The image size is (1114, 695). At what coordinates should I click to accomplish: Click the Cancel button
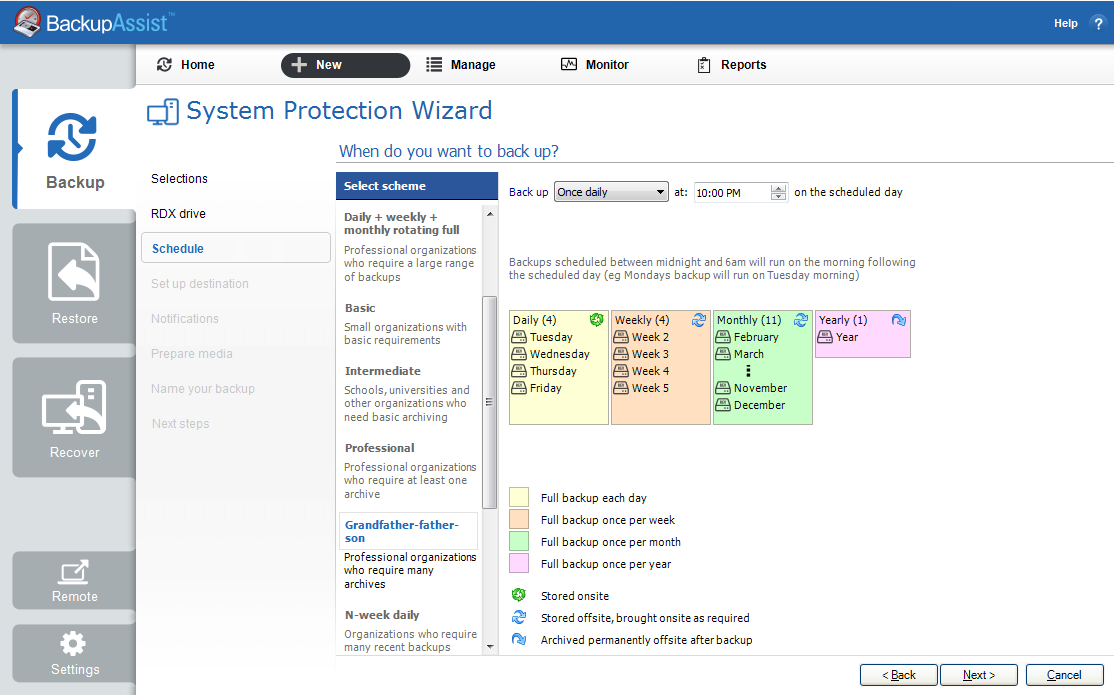click(1064, 675)
